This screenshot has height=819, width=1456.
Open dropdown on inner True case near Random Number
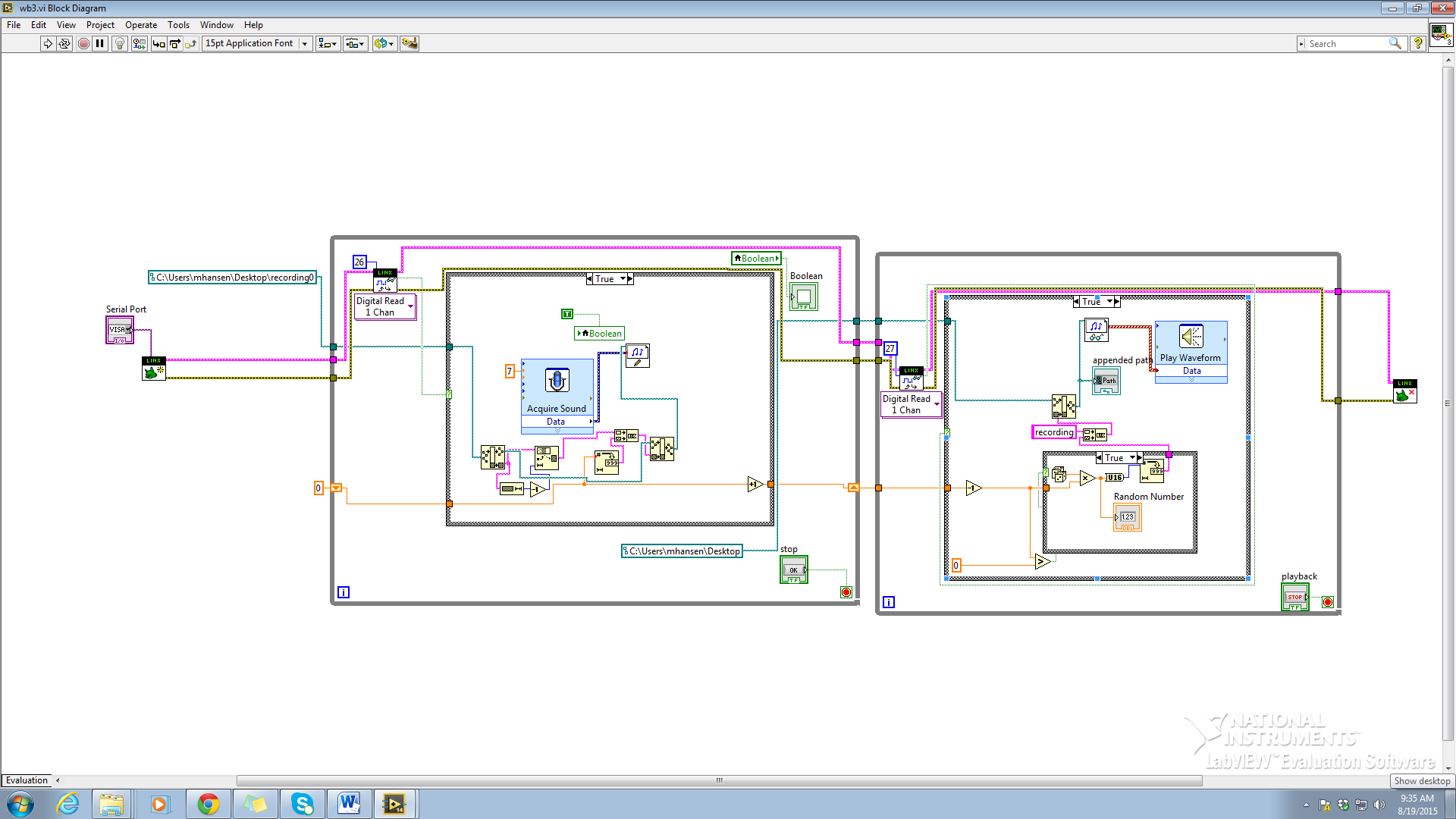pos(1132,458)
